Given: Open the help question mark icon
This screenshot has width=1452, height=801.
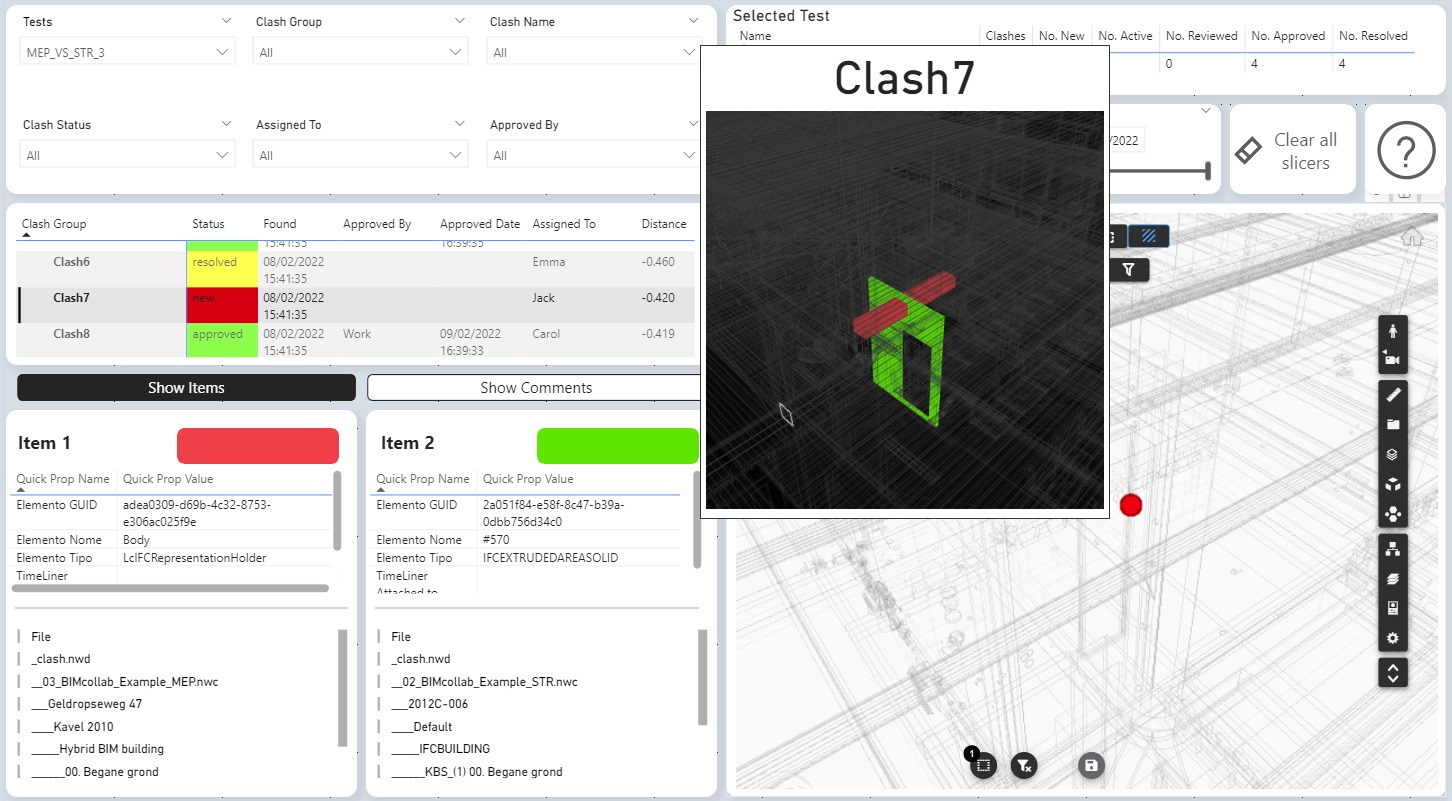Looking at the screenshot, I should 1405,151.
